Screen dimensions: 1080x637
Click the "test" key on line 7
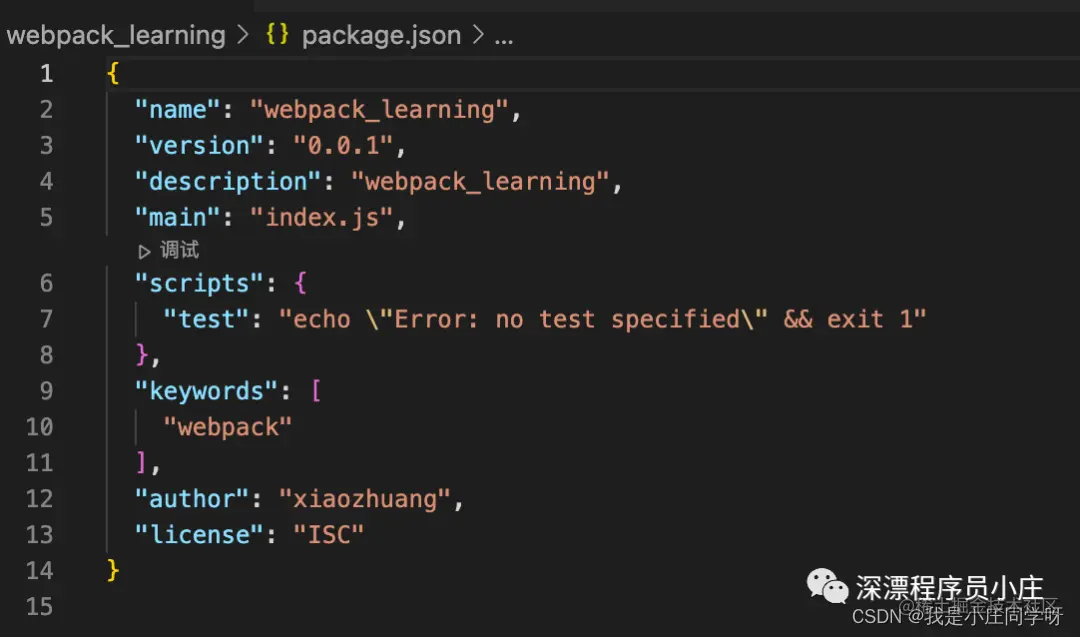(206, 319)
